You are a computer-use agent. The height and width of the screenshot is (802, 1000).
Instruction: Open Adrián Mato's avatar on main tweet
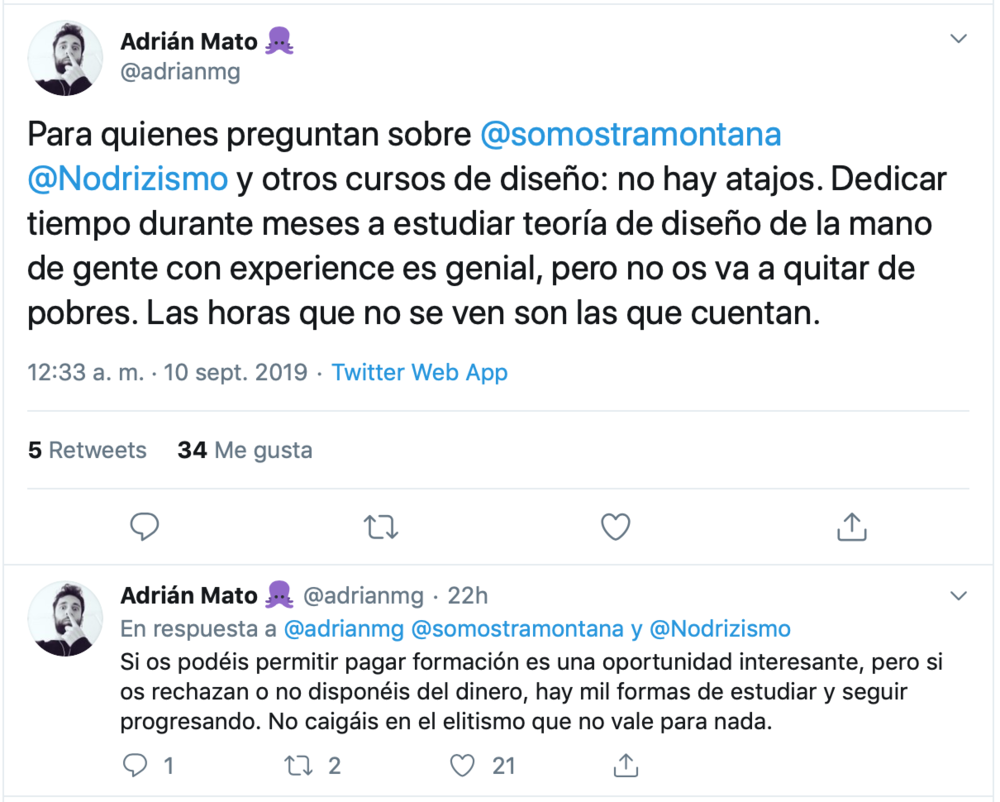[65, 58]
